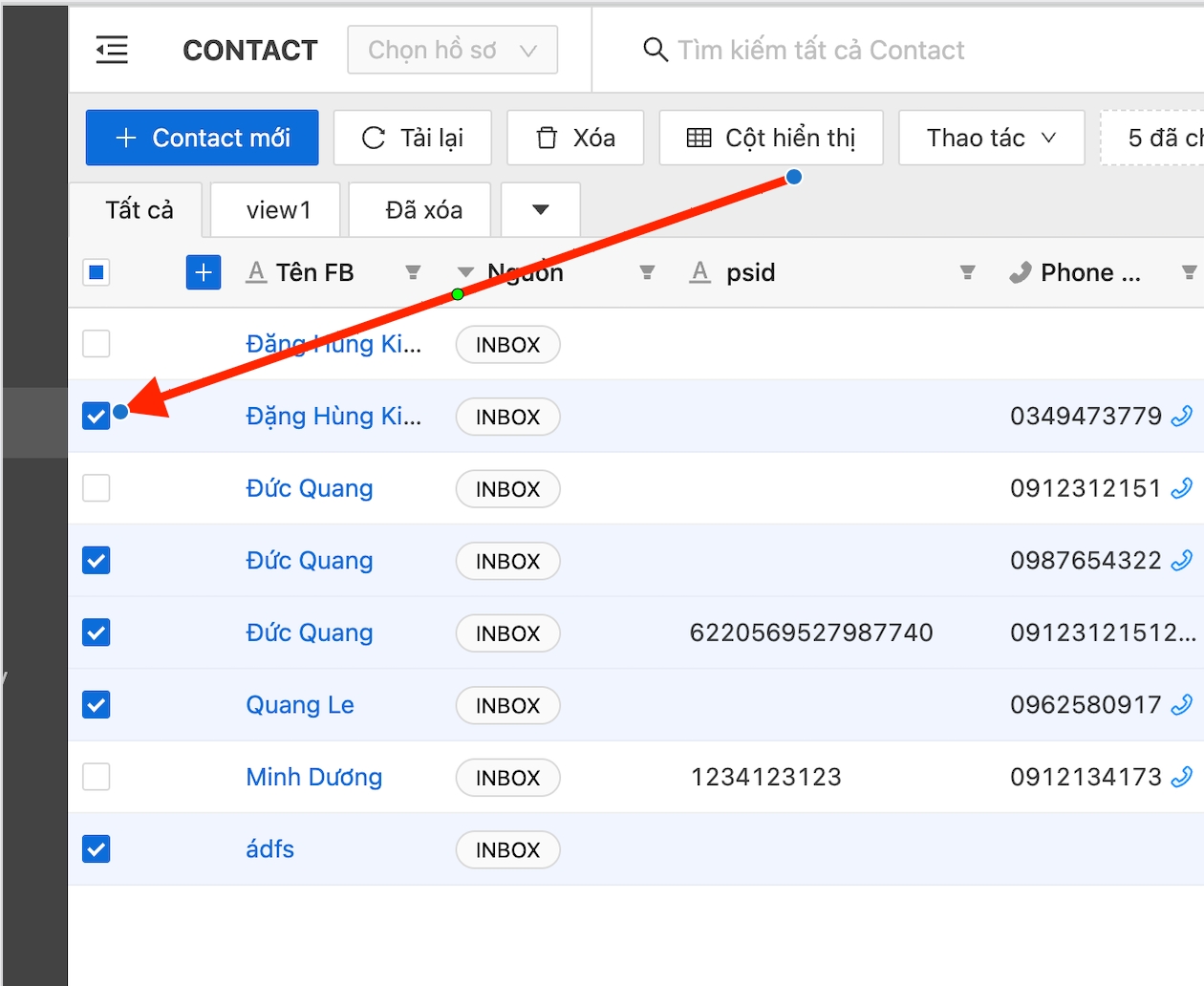Viewport: 1204px width, 986px height.
Task: Toggle the select-all header checkbox
Action: click(x=97, y=272)
